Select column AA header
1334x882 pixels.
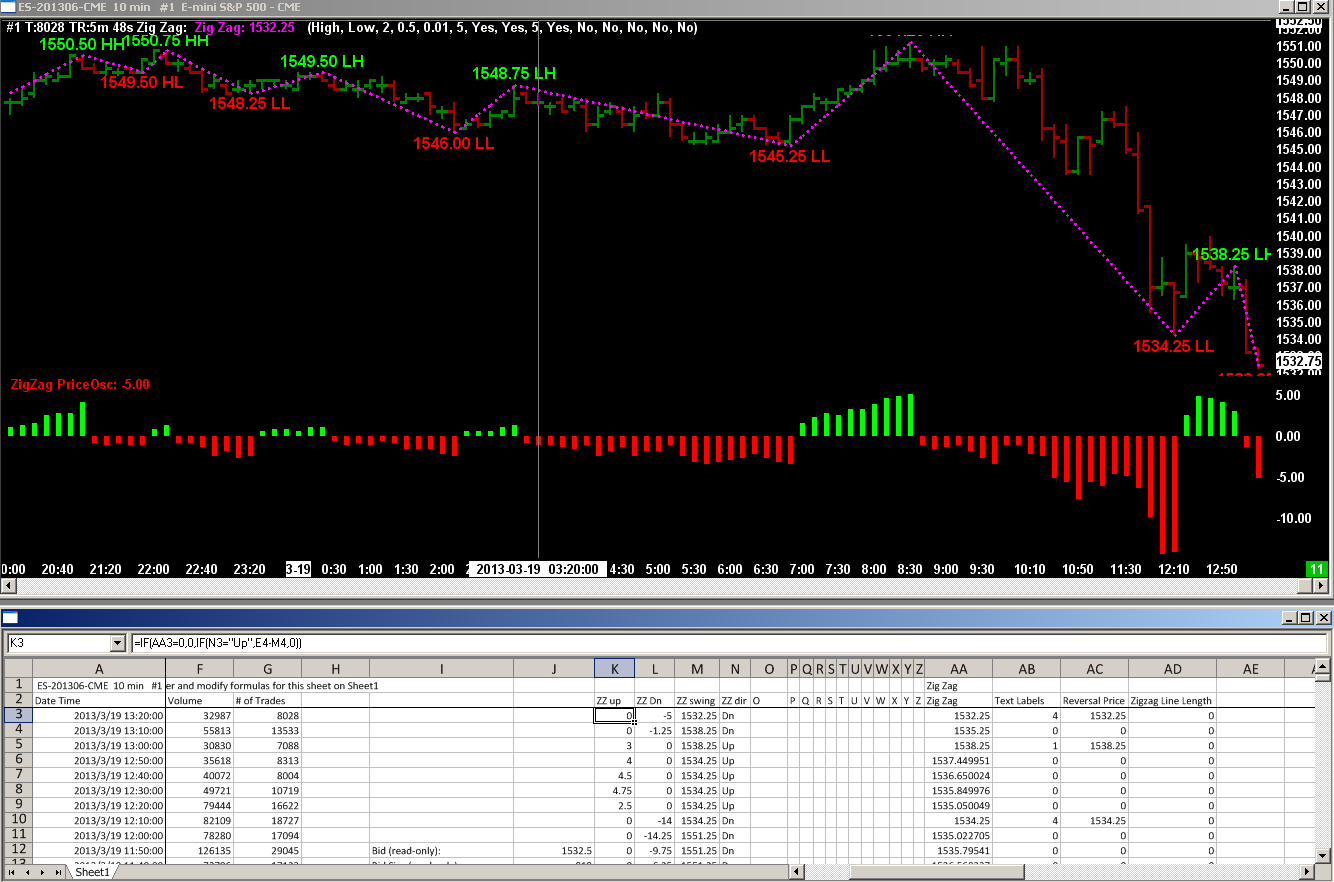click(x=959, y=669)
